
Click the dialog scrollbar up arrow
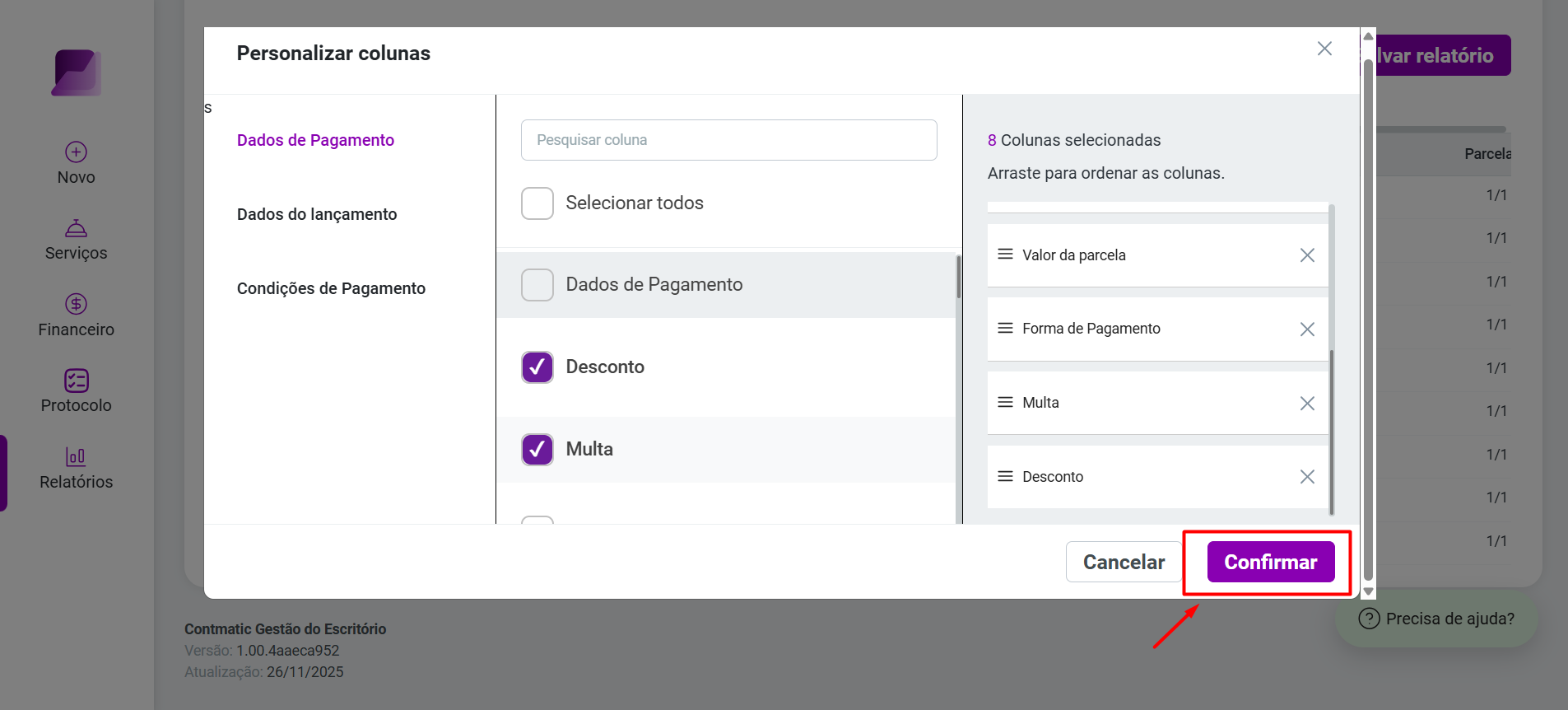tap(1368, 36)
